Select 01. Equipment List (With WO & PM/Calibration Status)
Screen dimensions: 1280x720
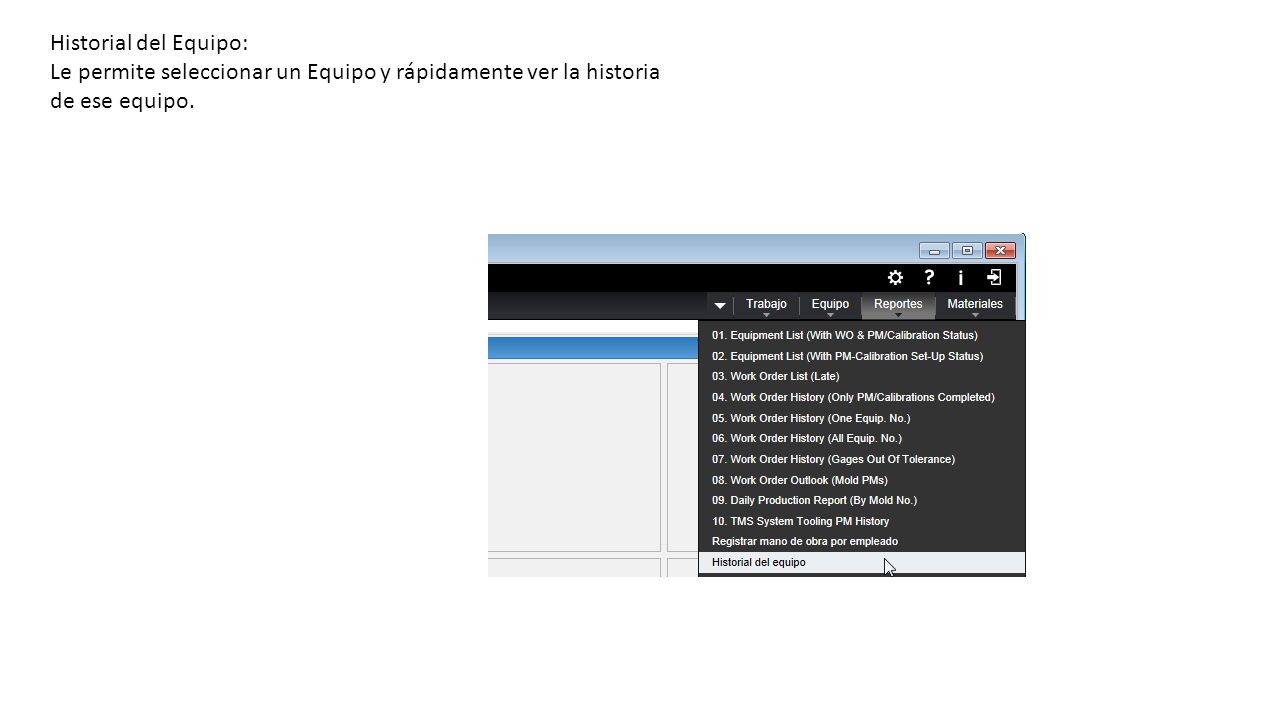click(861, 335)
